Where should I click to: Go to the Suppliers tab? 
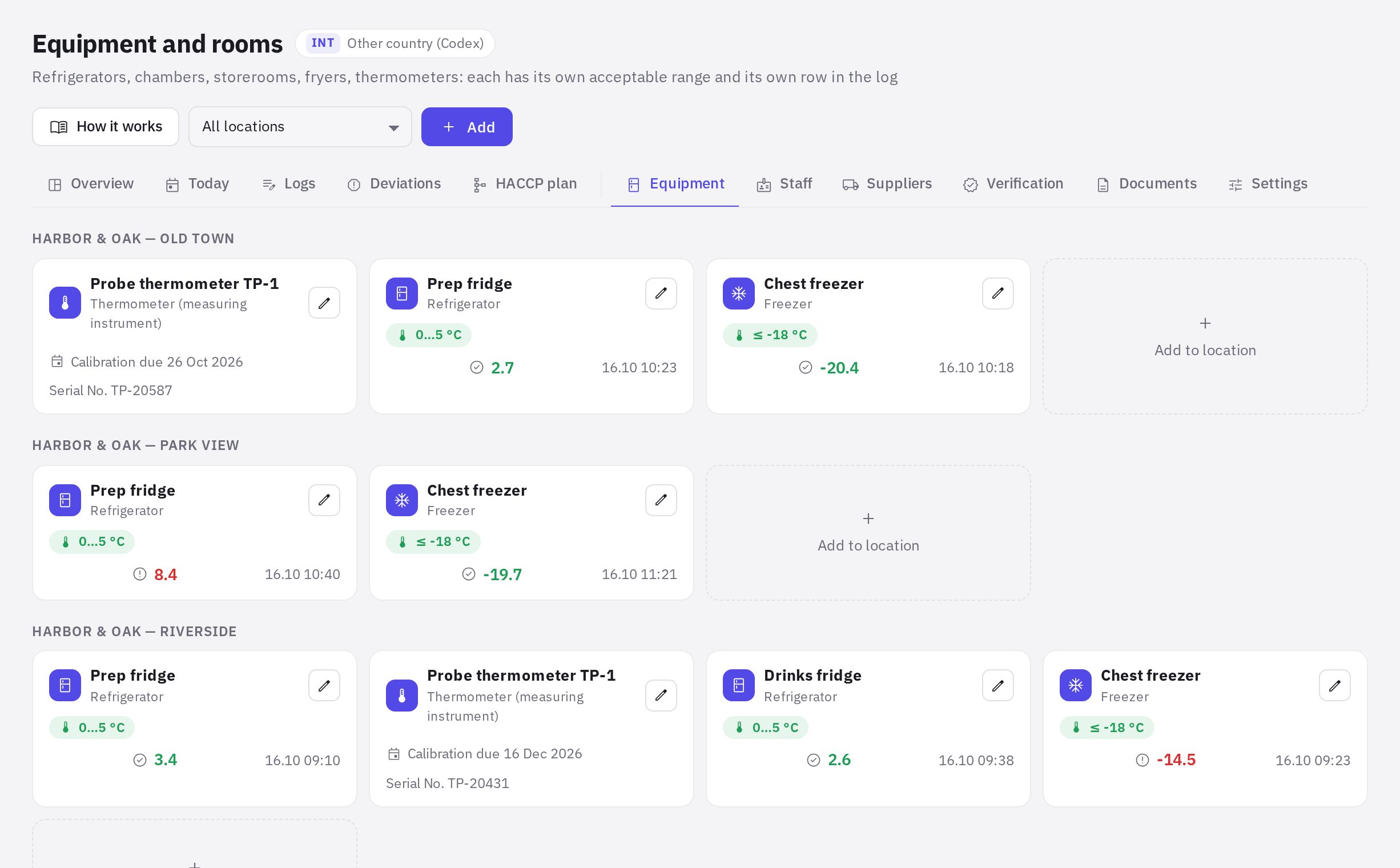tap(887, 184)
